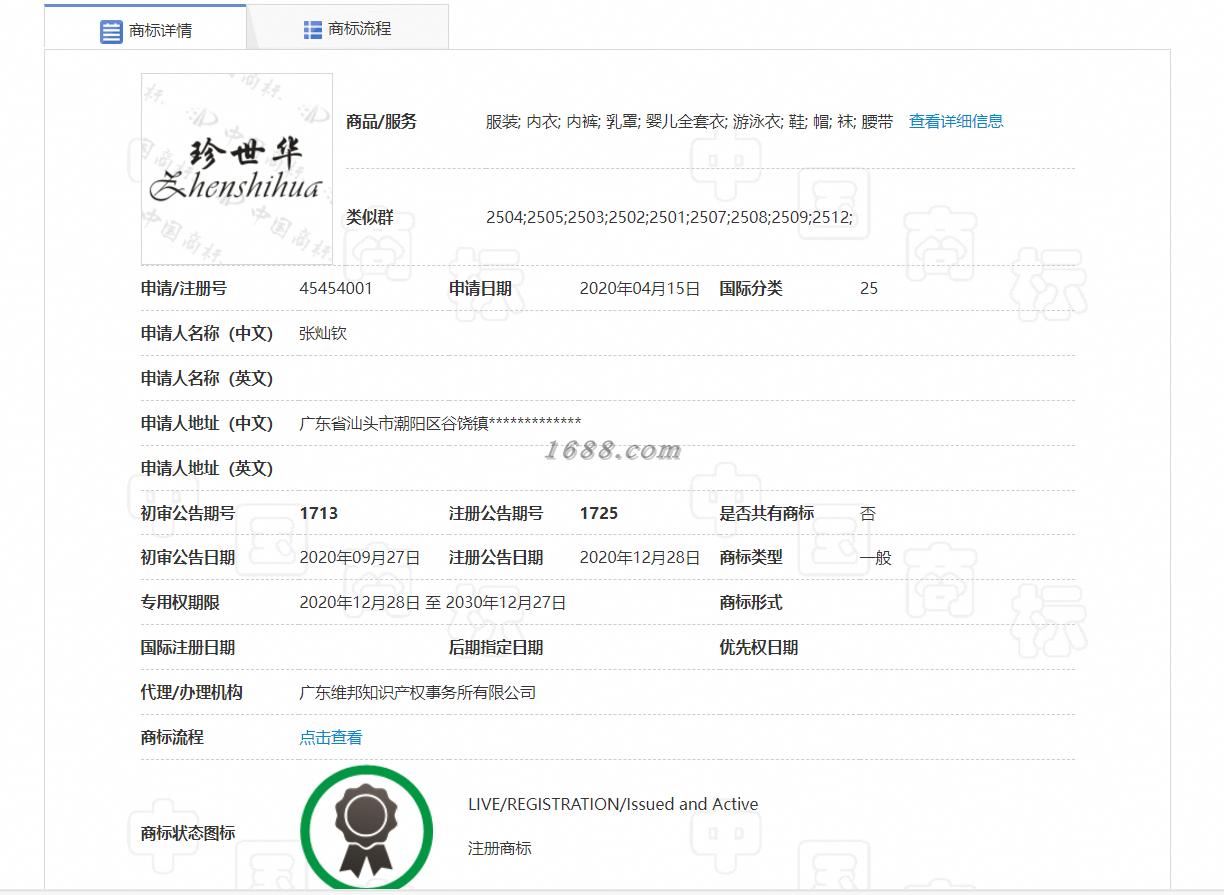Viewport: 1224px width, 895px height.
Task: Open the 查看详细信息 link
Action: point(956,121)
